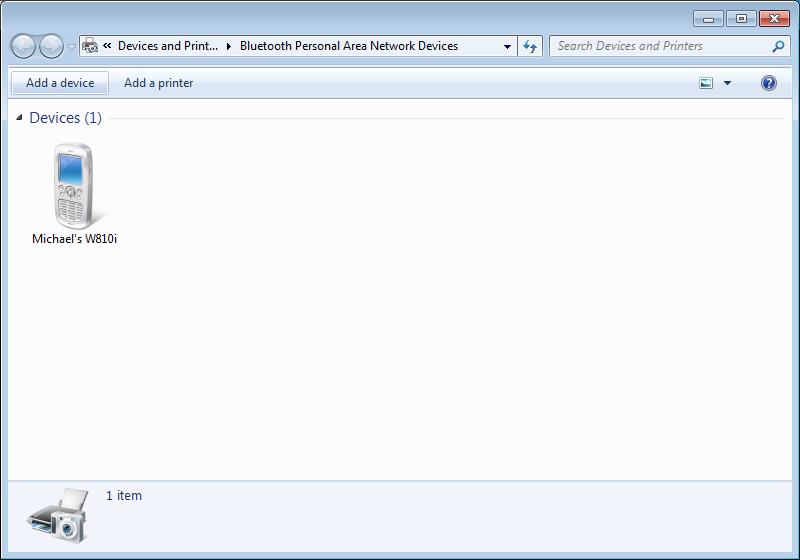Viewport: 800px width, 560px height.
Task: Maximize the Devices and Printers window
Action: pos(741,19)
